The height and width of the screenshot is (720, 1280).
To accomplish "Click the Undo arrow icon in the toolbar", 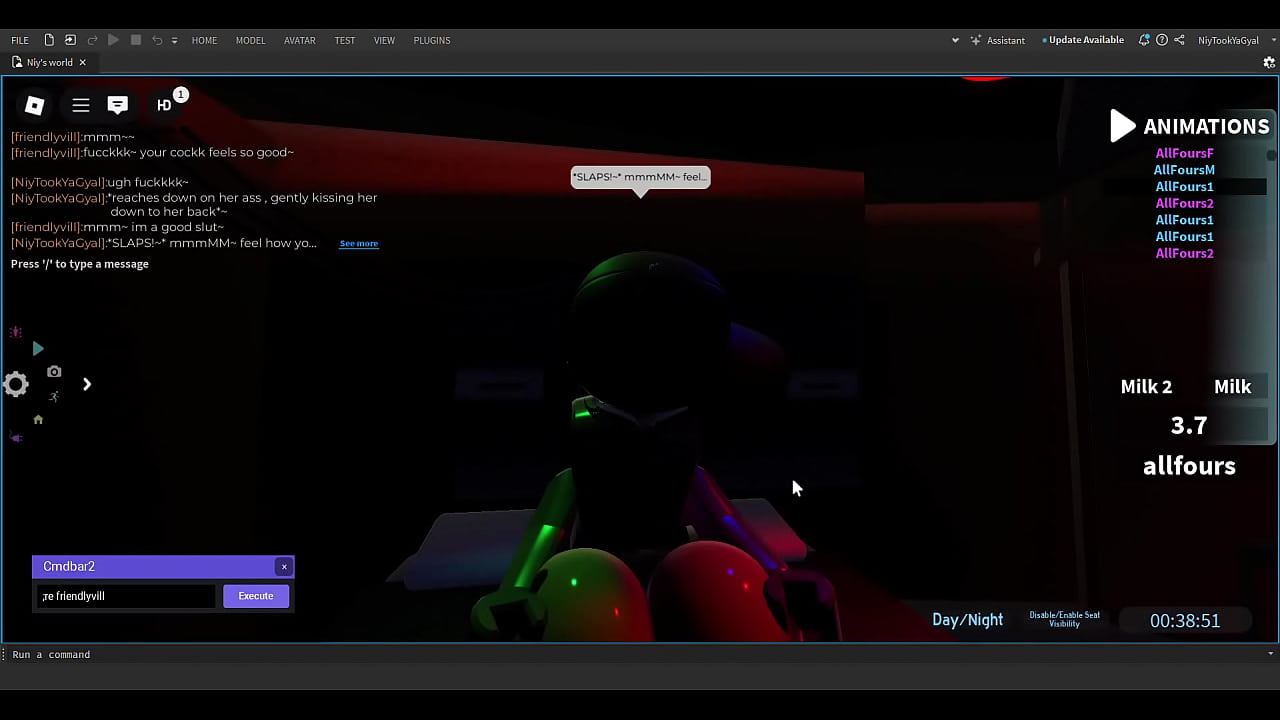I will point(157,40).
